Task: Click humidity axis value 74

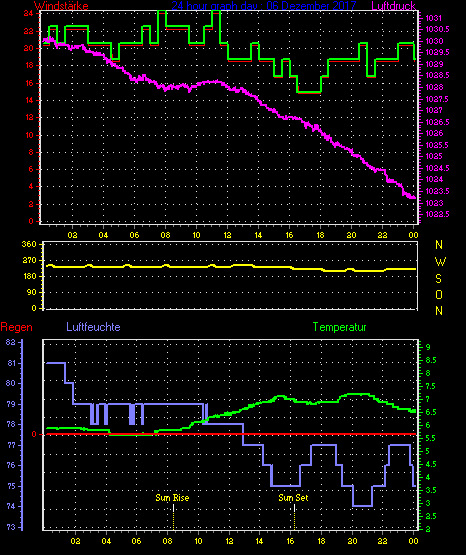Action: (x=11, y=506)
